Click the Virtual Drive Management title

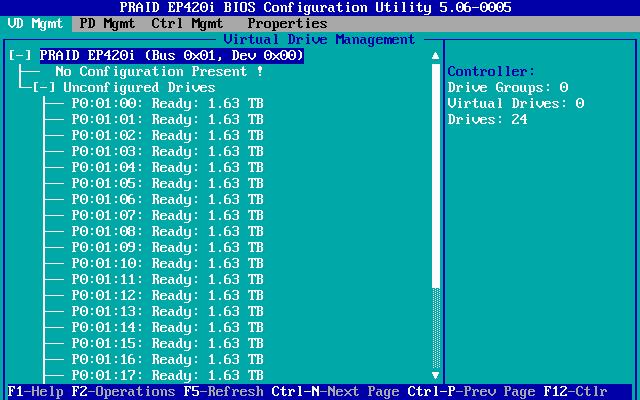tap(319, 40)
